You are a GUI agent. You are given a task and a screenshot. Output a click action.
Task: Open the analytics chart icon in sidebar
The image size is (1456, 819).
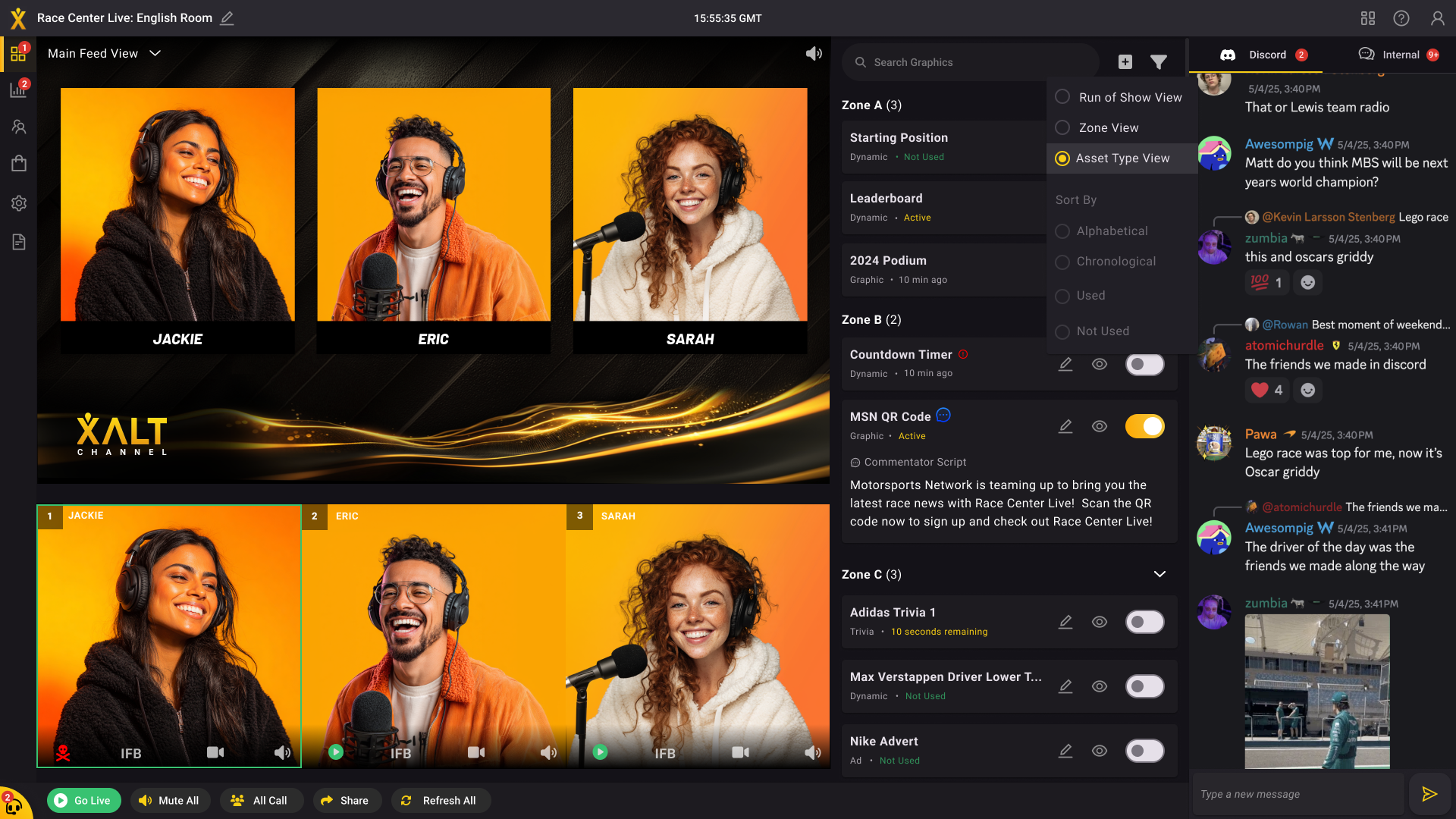(x=18, y=89)
